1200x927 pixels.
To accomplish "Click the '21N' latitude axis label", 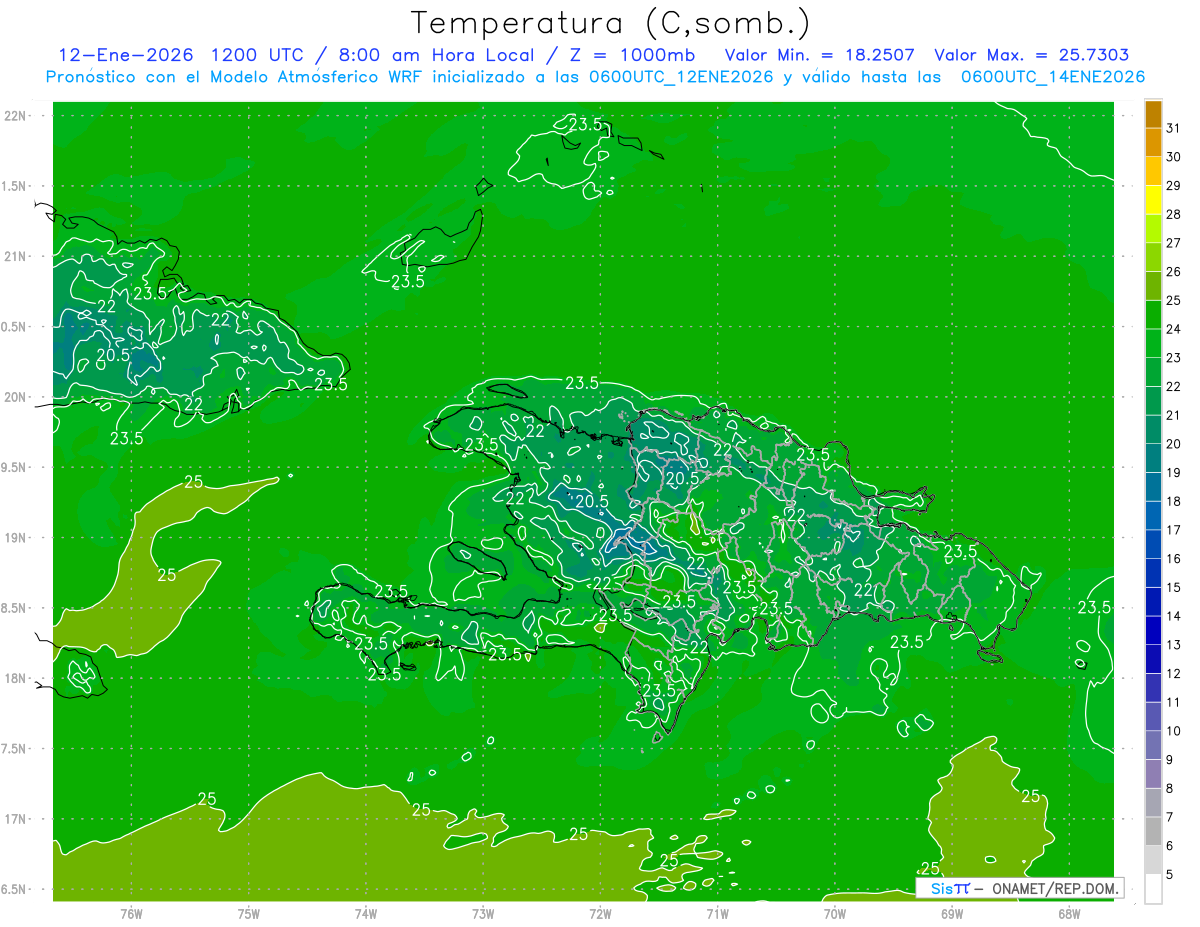I will point(15,256).
